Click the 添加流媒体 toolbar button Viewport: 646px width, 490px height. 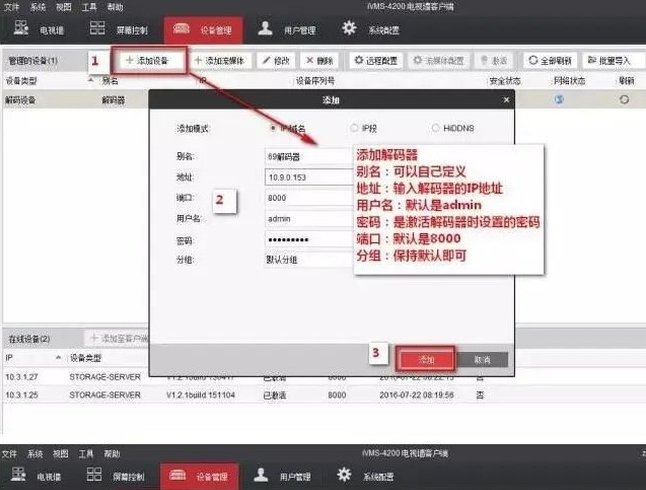click(224, 61)
